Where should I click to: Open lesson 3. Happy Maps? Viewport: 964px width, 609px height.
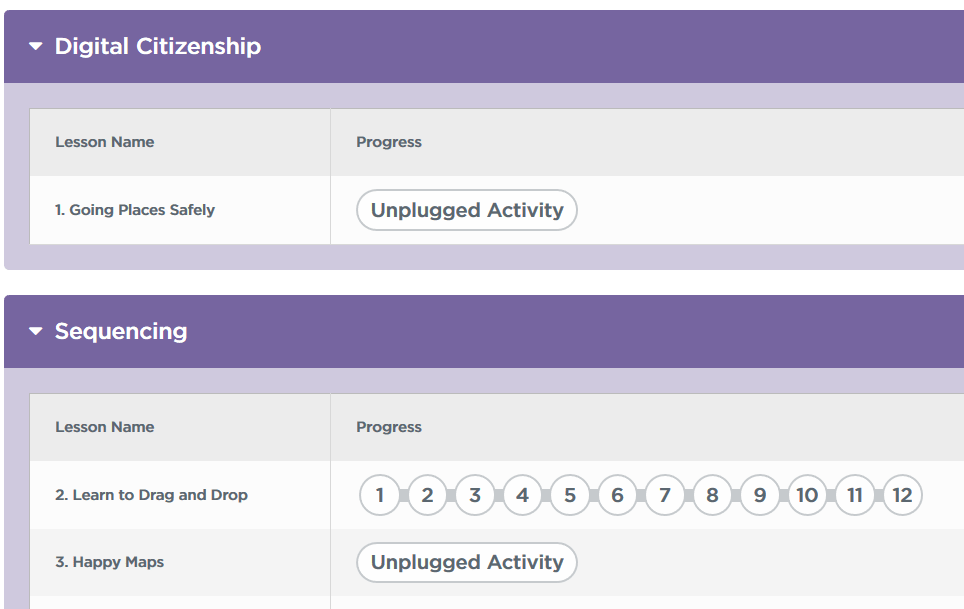coord(109,562)
